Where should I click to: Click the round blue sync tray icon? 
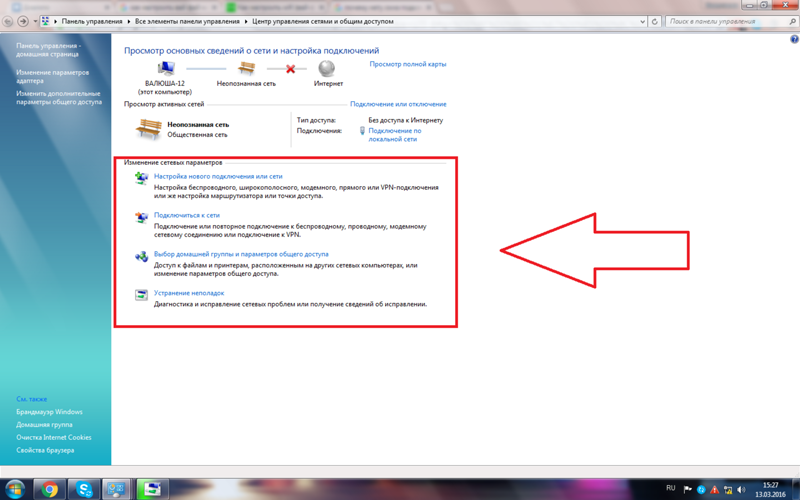701,490
